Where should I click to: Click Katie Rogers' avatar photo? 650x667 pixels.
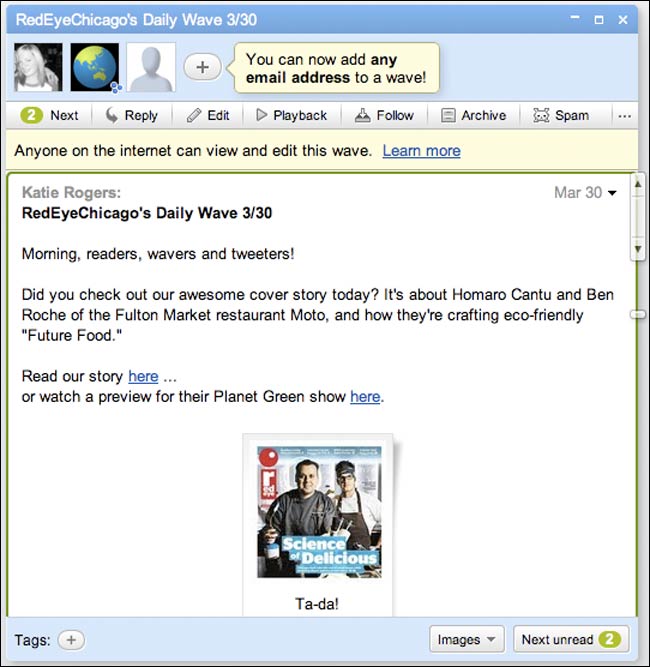pyautogui.click(x=38, y=67)
